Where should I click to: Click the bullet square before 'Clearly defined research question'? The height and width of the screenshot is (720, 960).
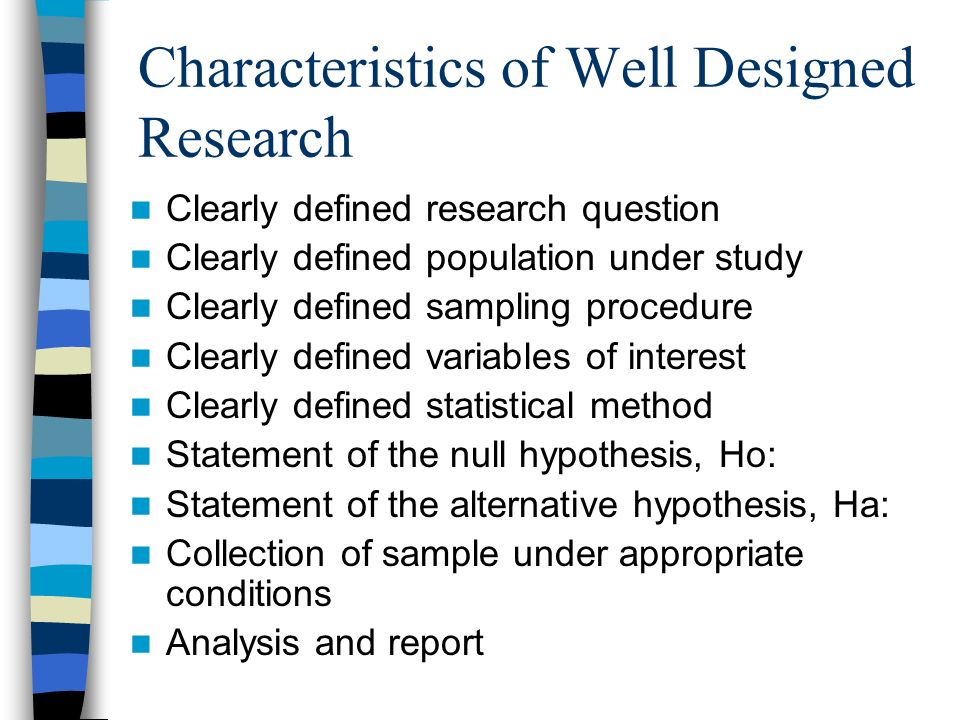click(x=141, y=210)
